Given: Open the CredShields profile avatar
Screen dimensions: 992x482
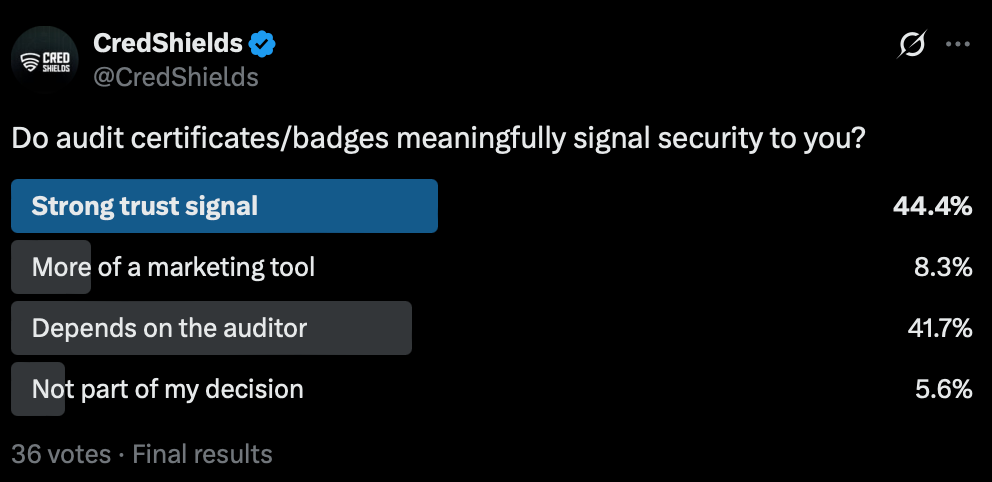Looking at the screenshot, I should [x=45, y=60].
